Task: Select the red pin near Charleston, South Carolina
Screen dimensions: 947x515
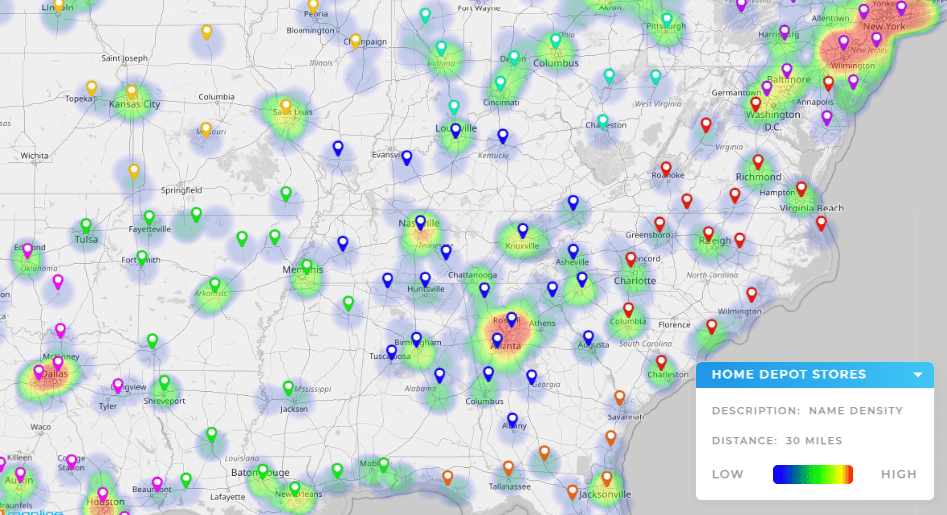Action: pos(661,362)
